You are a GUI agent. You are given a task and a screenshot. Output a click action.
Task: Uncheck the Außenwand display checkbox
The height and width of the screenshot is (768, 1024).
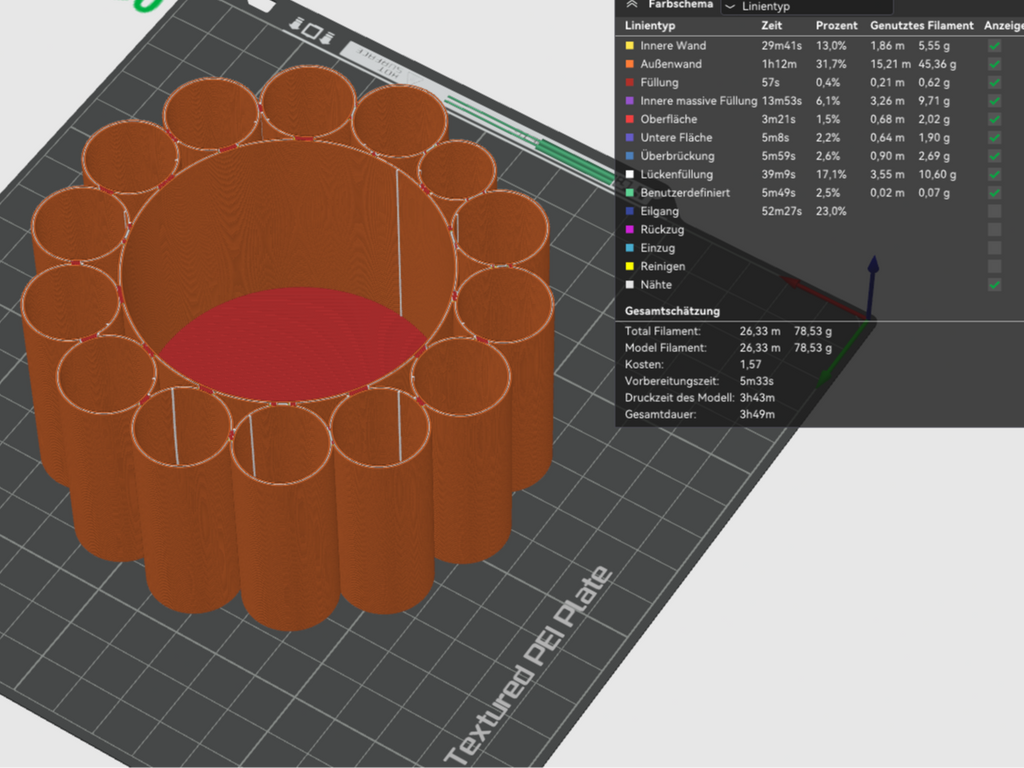point(994,64)
